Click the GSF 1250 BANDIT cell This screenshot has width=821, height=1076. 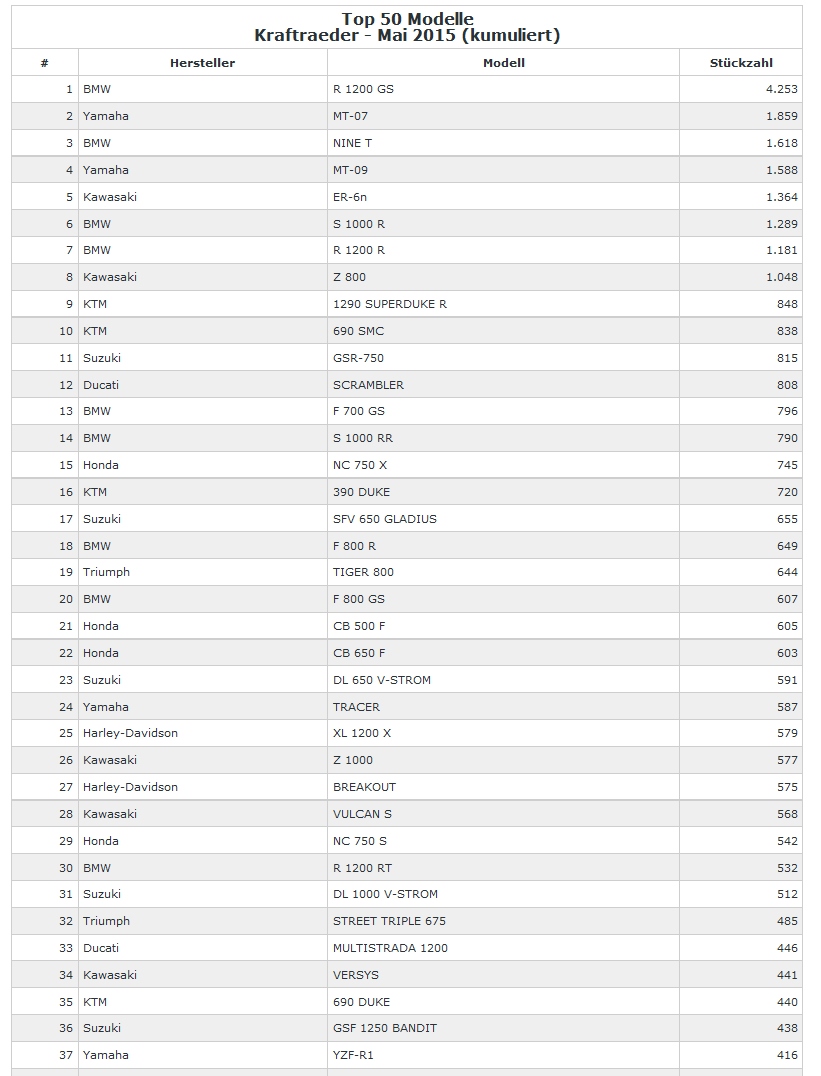tap(384, 1028)
